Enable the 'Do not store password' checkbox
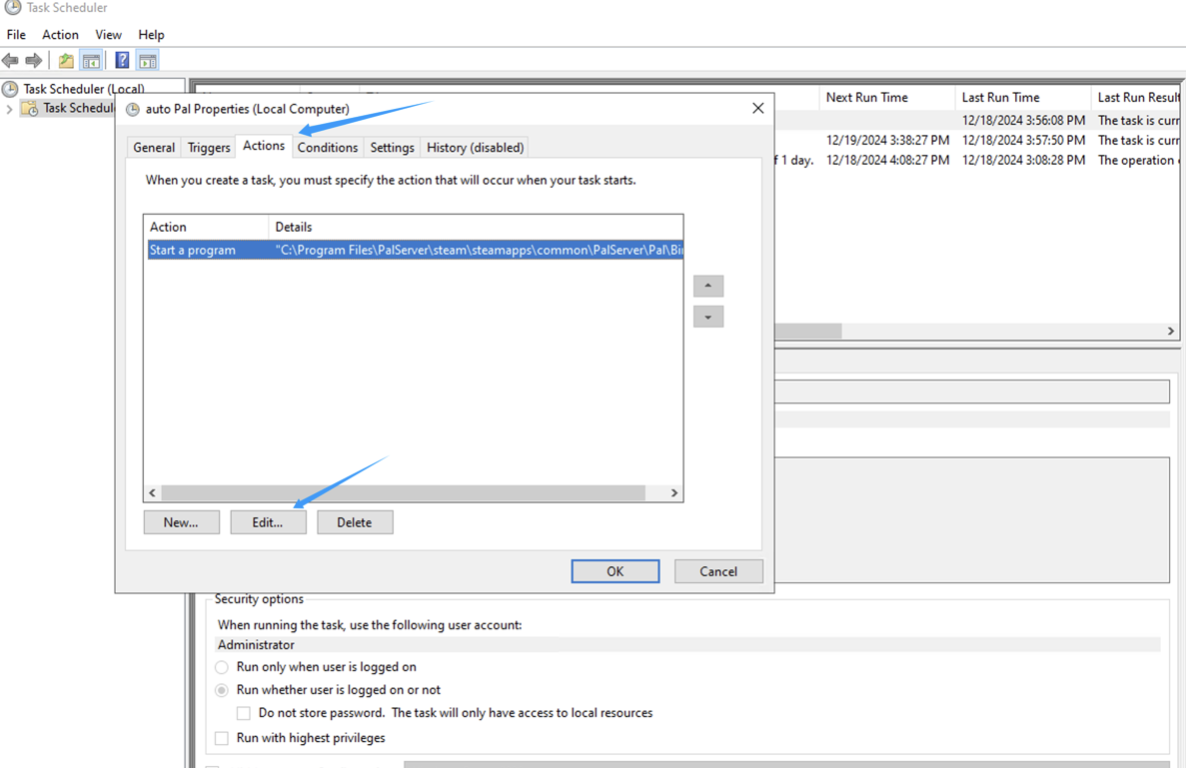 tap(243, 713)
